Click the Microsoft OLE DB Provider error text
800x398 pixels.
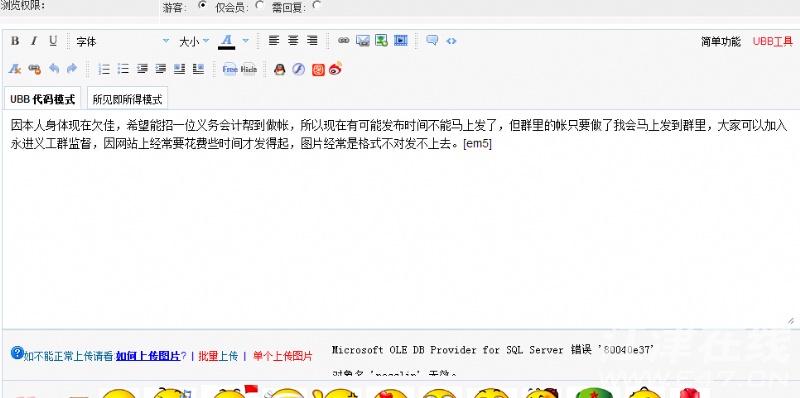click(x=492, y=350)
